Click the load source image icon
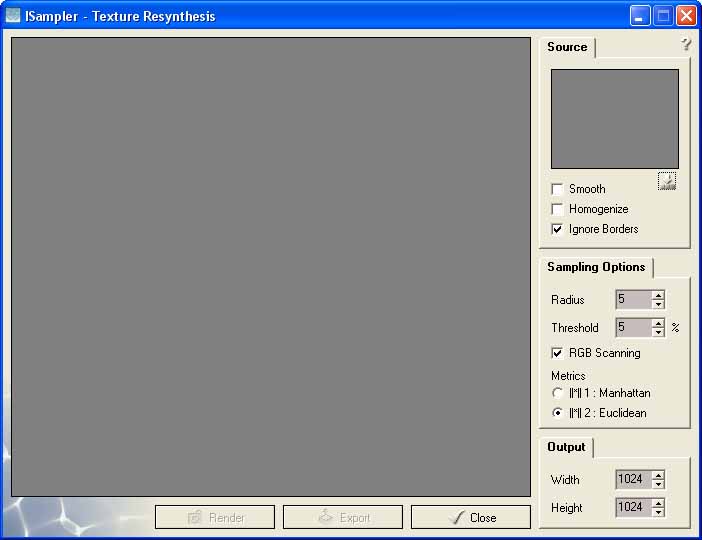 667,180
